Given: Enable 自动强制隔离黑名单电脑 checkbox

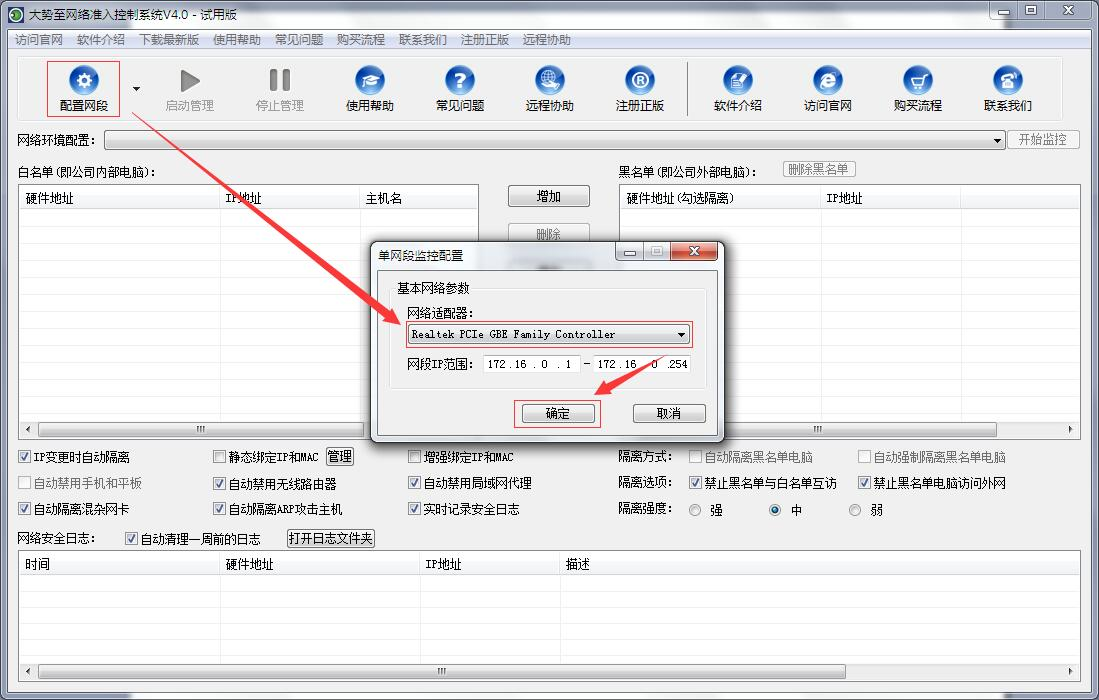Looking at the screenshot, I should (864, 457).
